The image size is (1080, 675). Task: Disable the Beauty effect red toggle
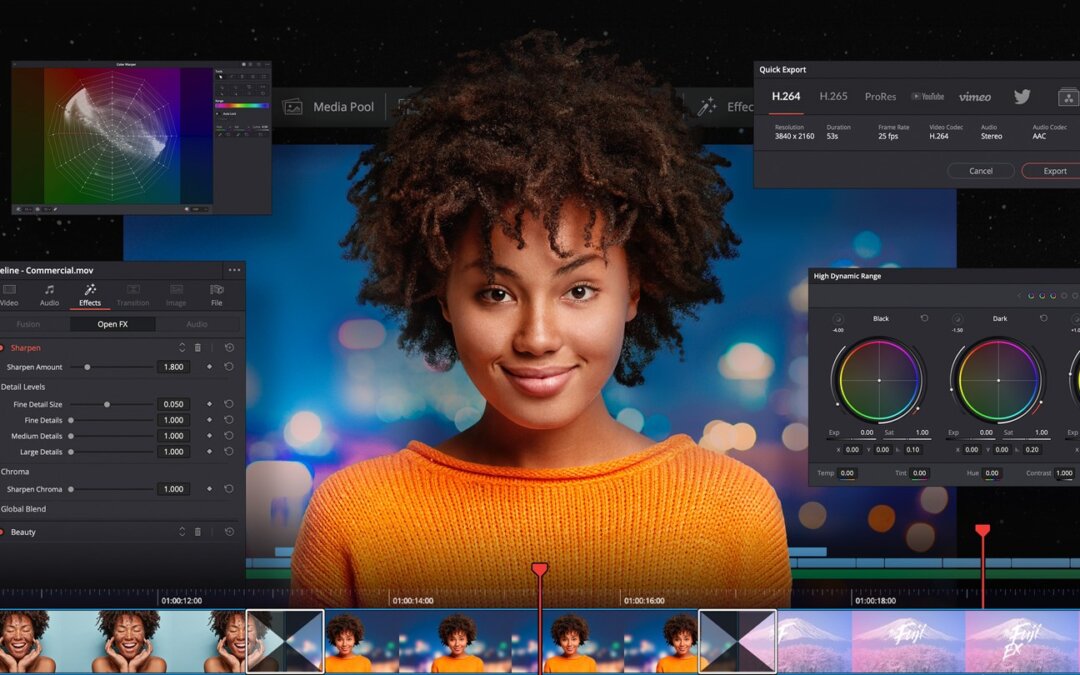click(2, 532)
